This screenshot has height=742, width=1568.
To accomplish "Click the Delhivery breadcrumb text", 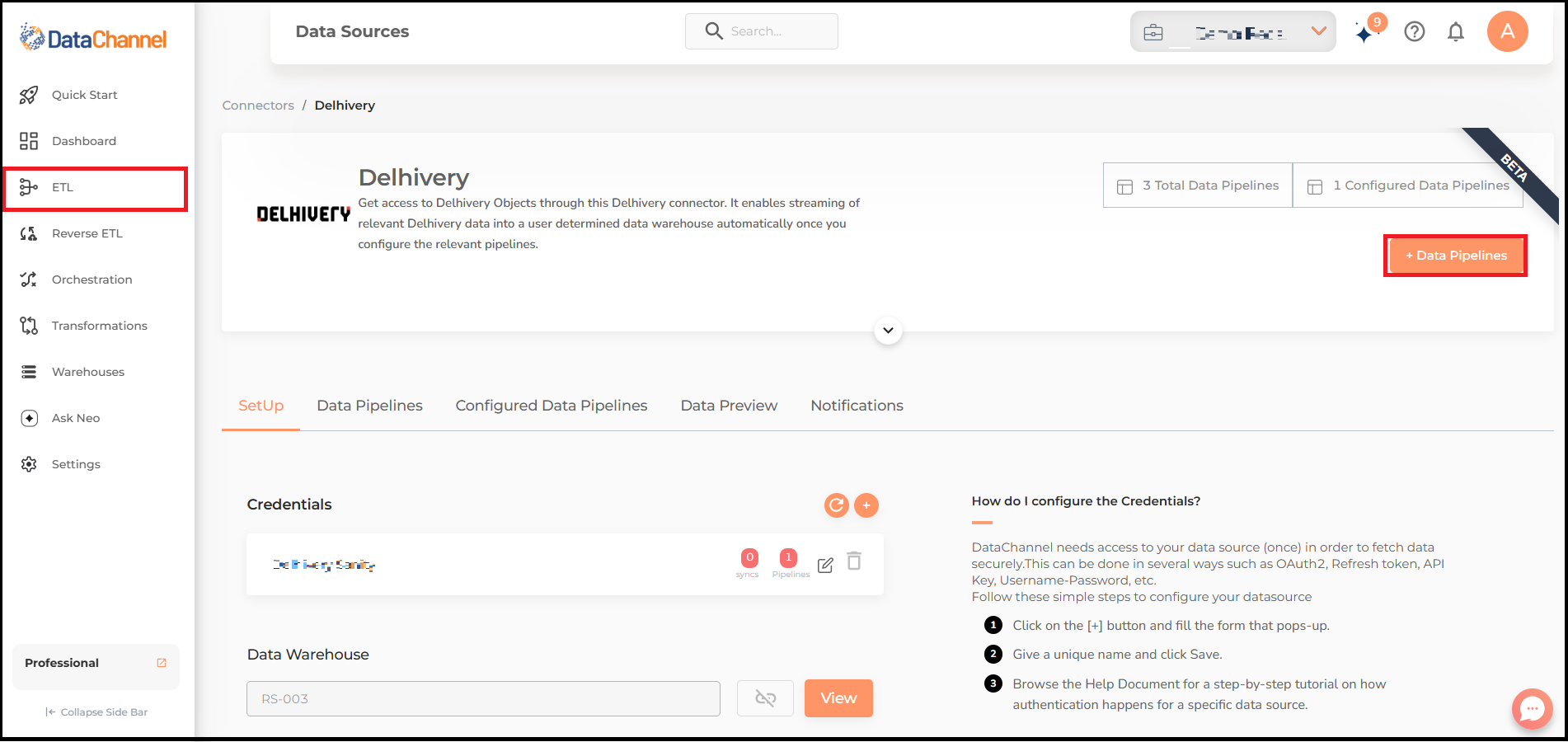I will [345, 106].
